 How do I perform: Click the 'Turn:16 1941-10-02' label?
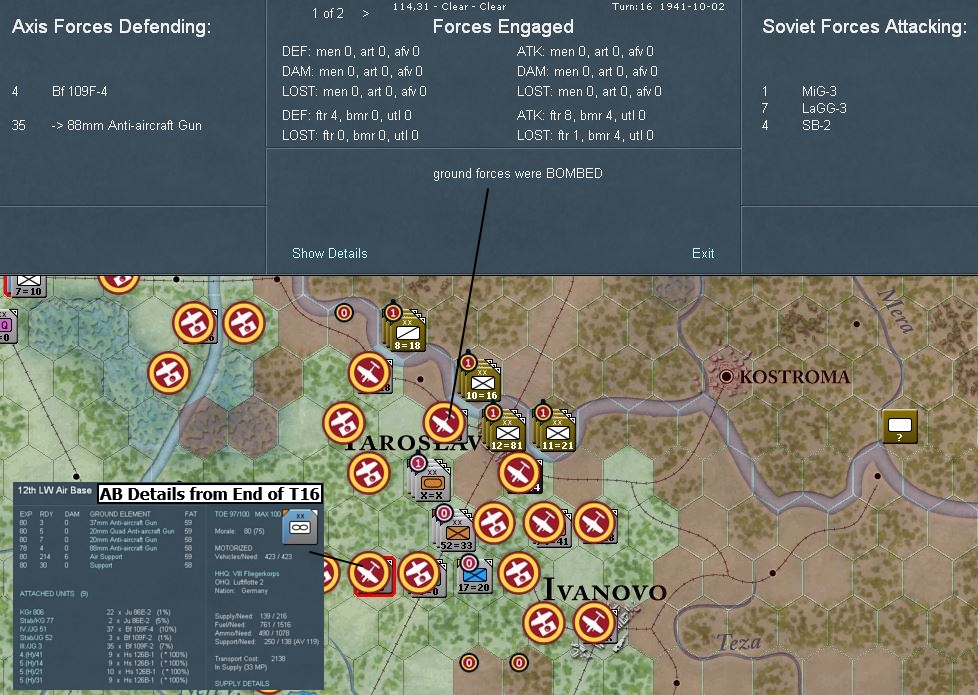pos(668,7)
